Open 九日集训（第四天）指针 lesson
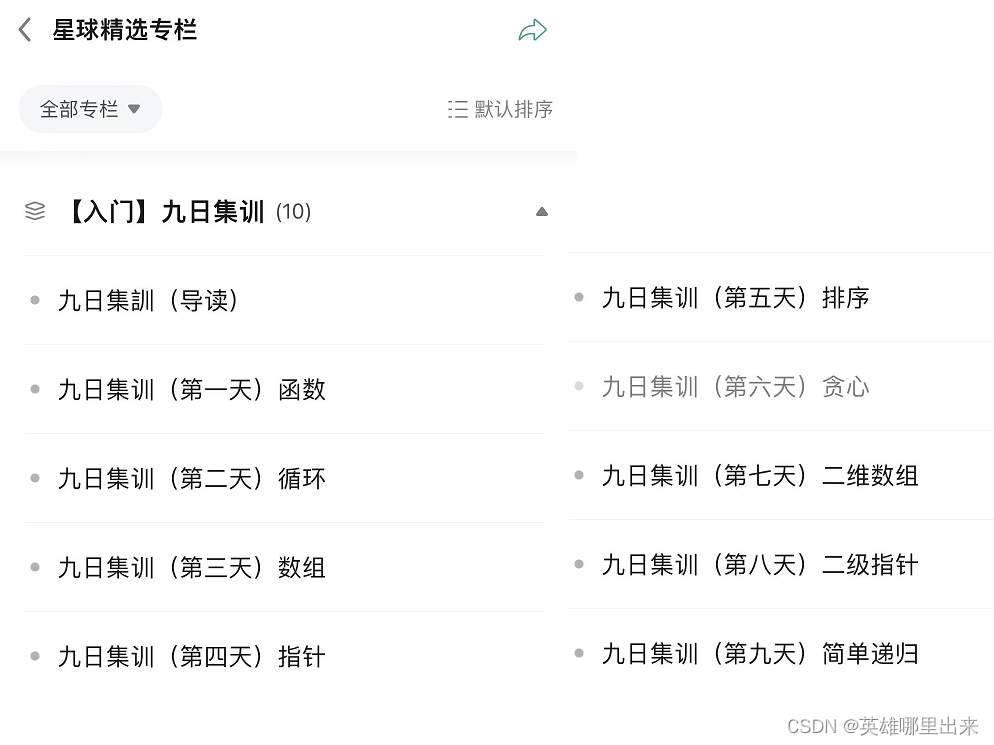Viewport: 994px width, 745px height. (x=192, y=656)
